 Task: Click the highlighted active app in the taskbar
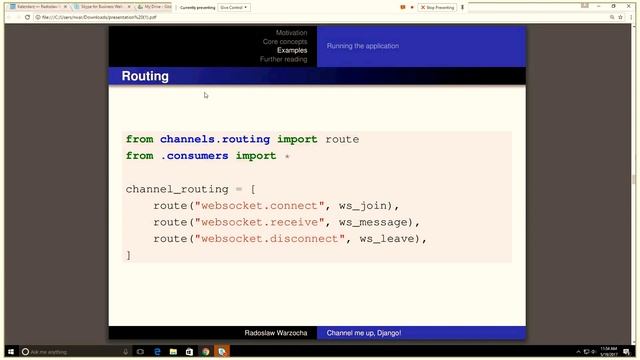pyautogui.click(x=222, y=351)
